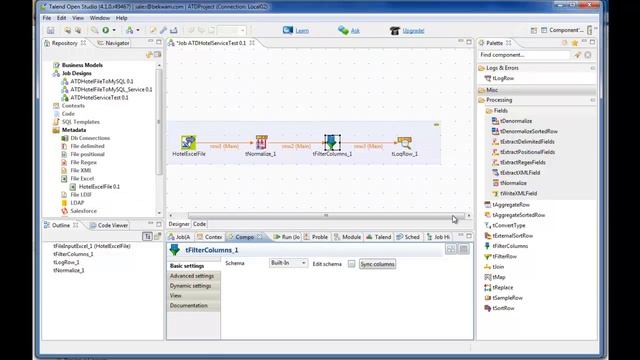Open the toolbar zoom combo box

[231, 31]
